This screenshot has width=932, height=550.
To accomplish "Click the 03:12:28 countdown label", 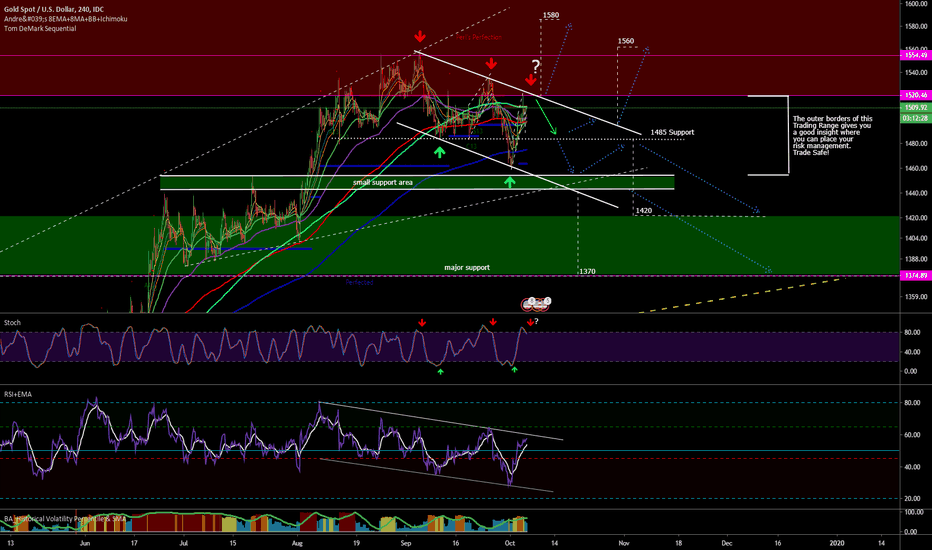I will coord(916,118).
